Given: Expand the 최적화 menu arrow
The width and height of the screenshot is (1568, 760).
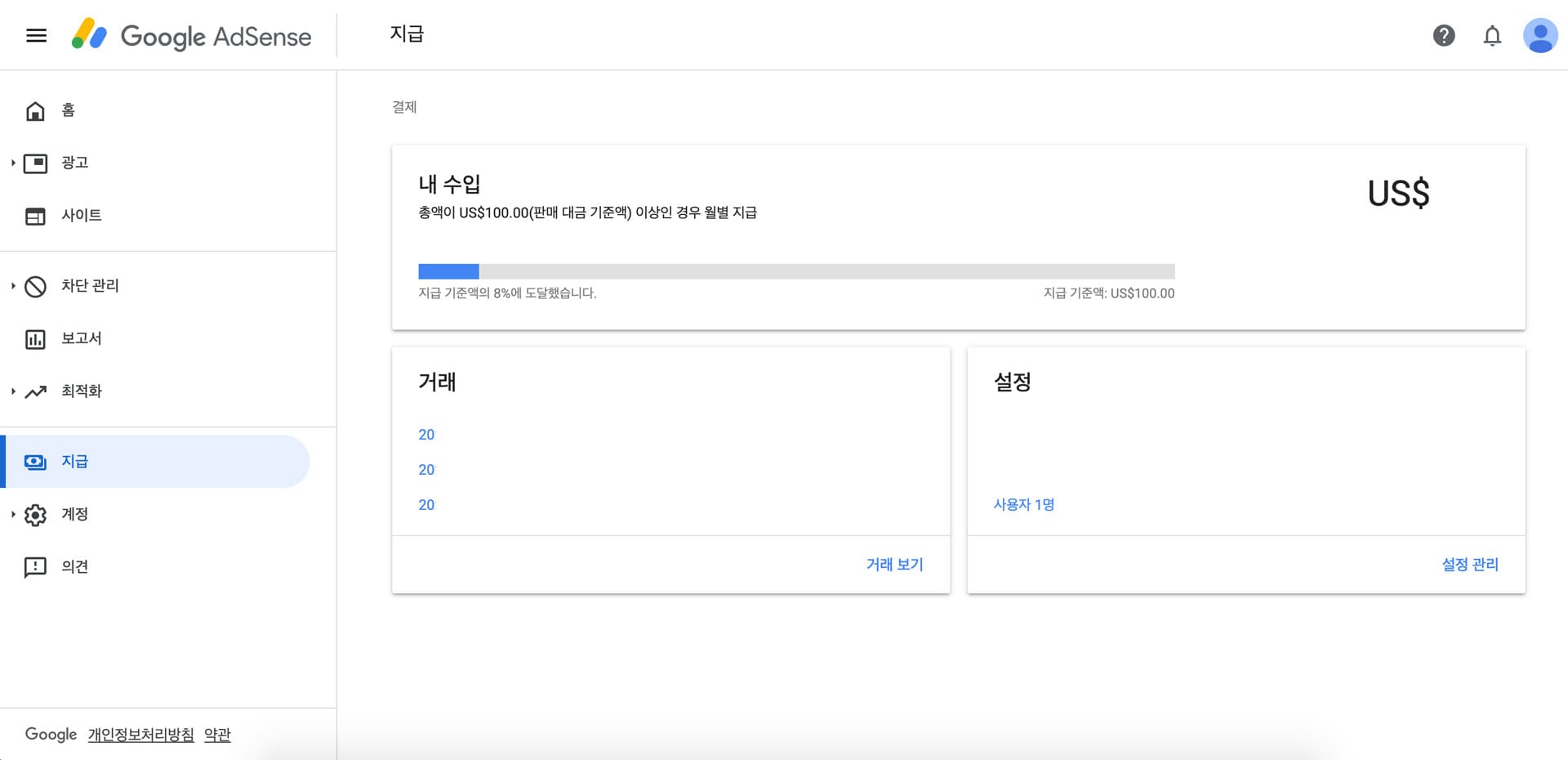Looking at the screenshot, I should coord(13,391).
